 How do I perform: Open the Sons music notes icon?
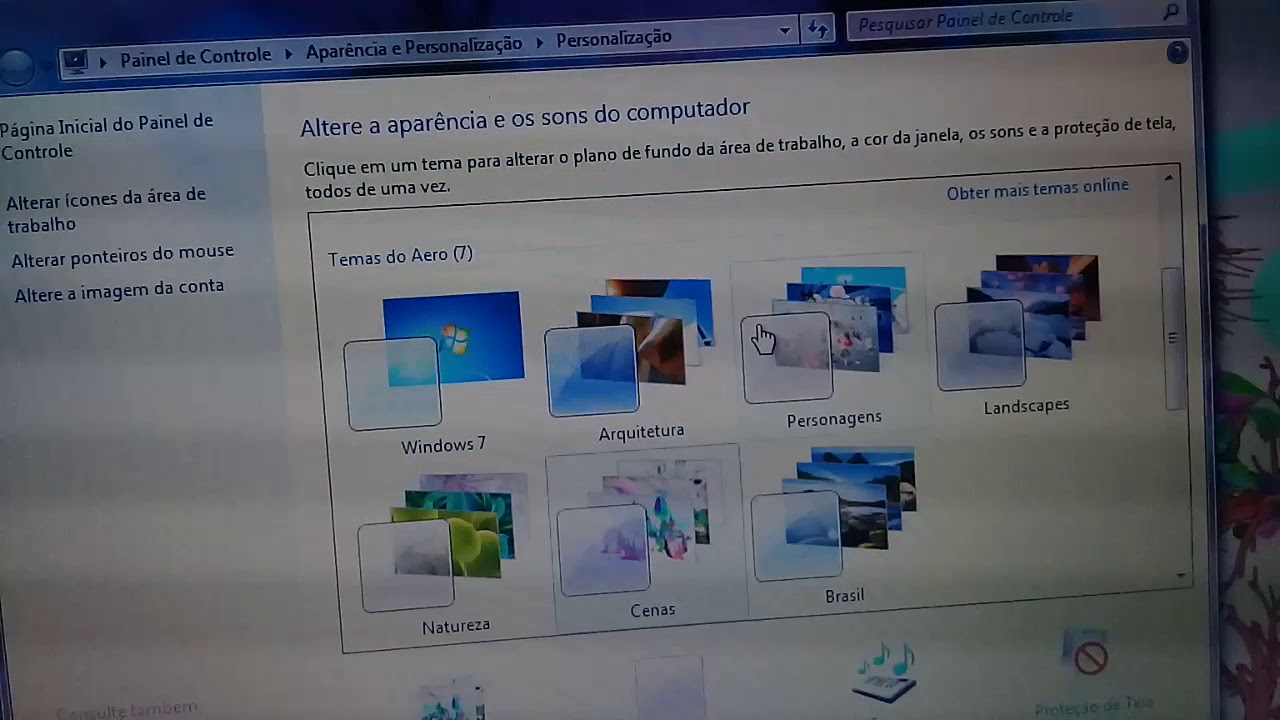click(884, 674)
